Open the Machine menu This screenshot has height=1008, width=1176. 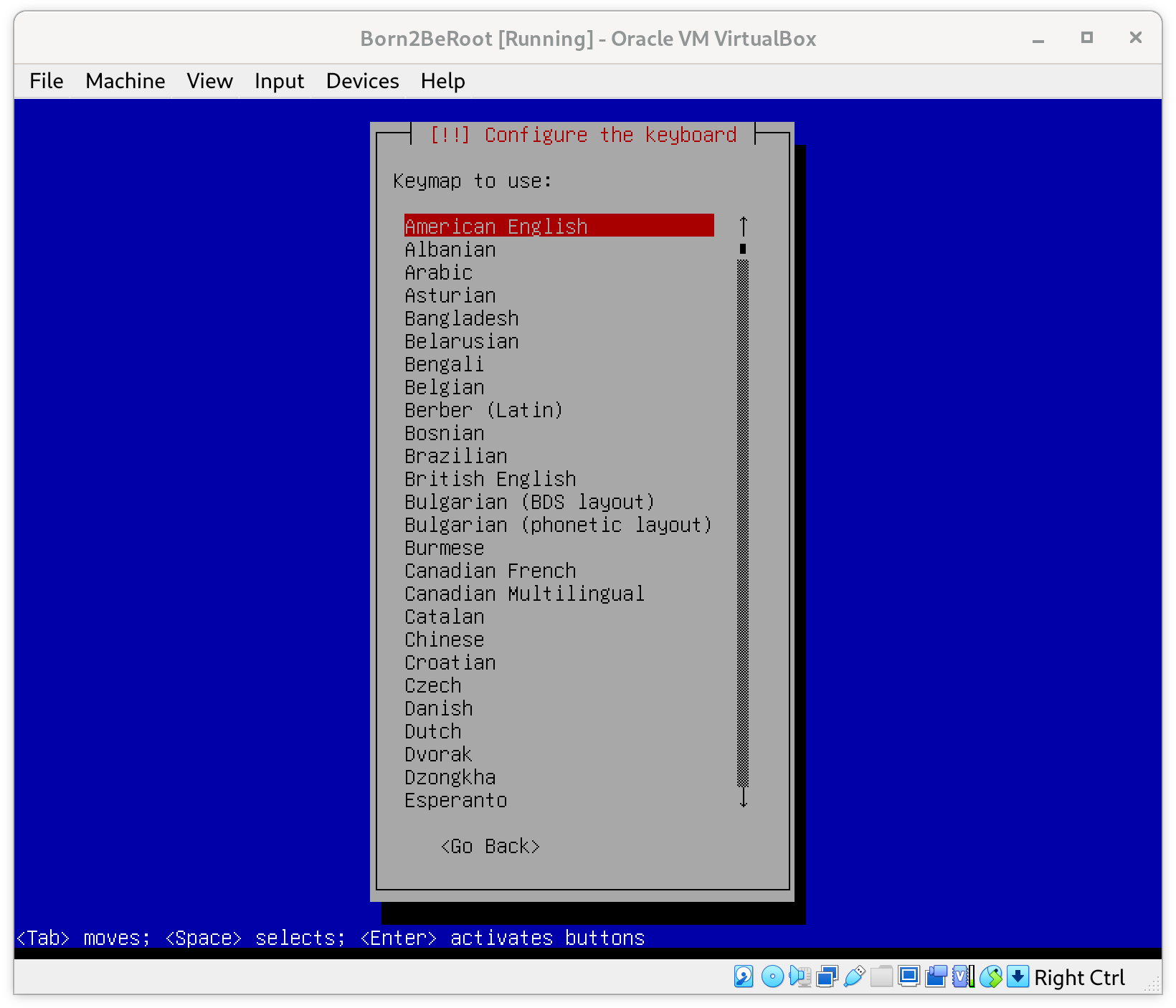(x=125, y=81)
